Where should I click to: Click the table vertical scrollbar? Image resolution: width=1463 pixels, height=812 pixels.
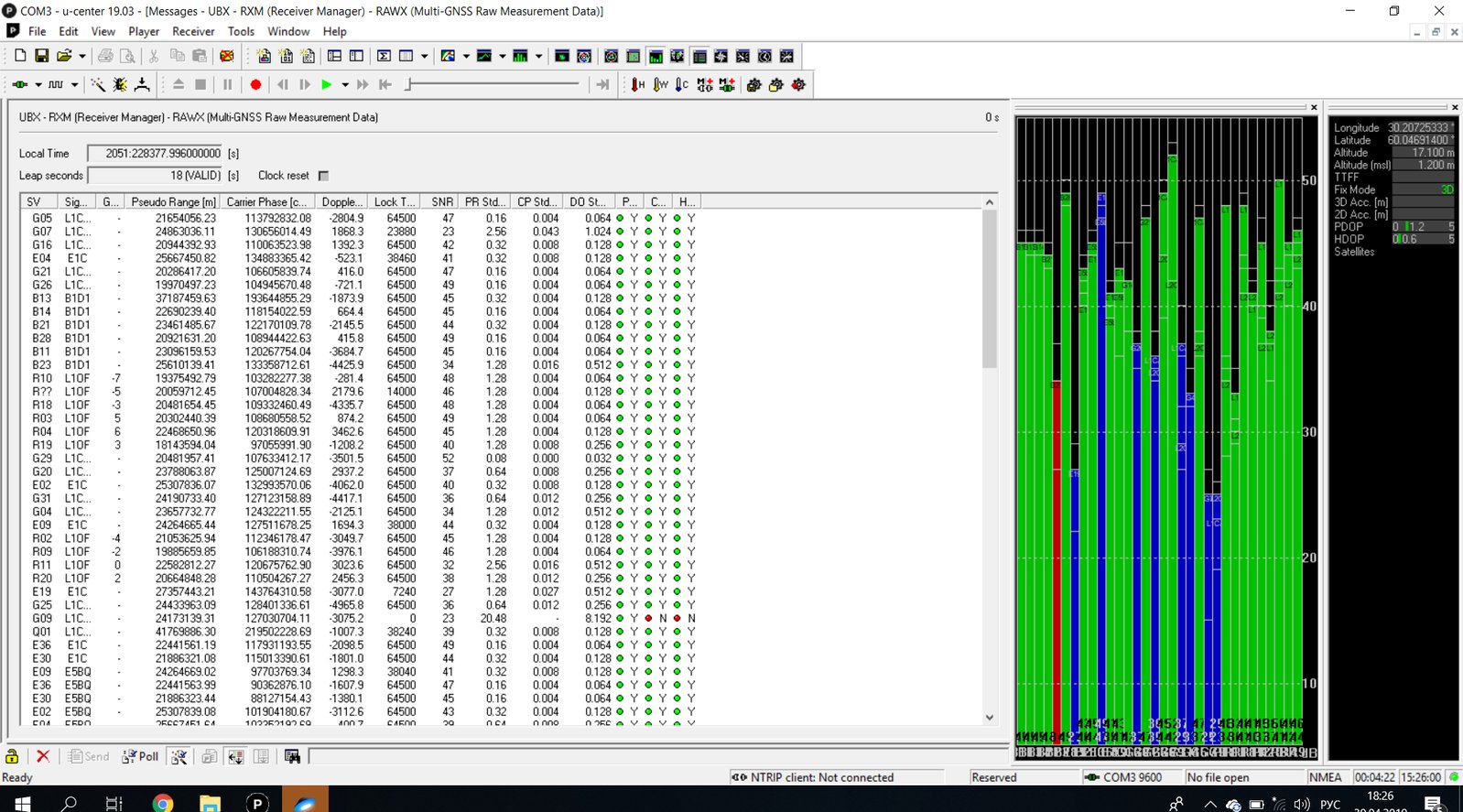989,460
